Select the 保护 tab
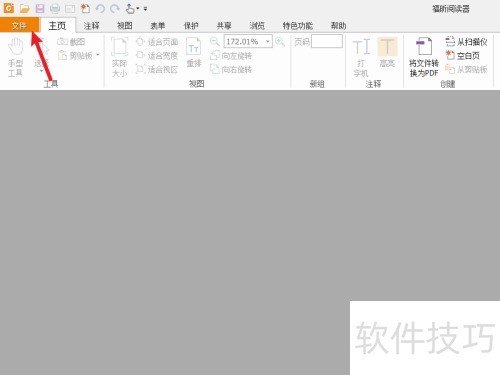 coord(191,26)
